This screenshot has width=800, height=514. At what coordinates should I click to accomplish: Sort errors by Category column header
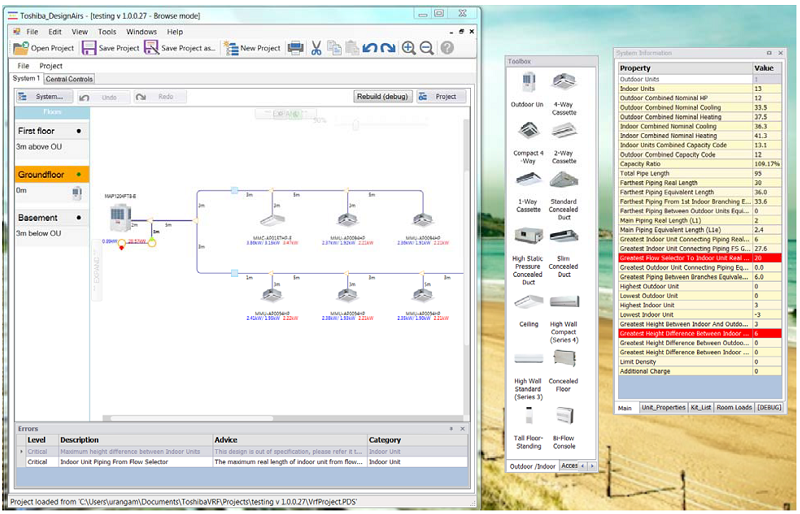[x=417, y=440]
